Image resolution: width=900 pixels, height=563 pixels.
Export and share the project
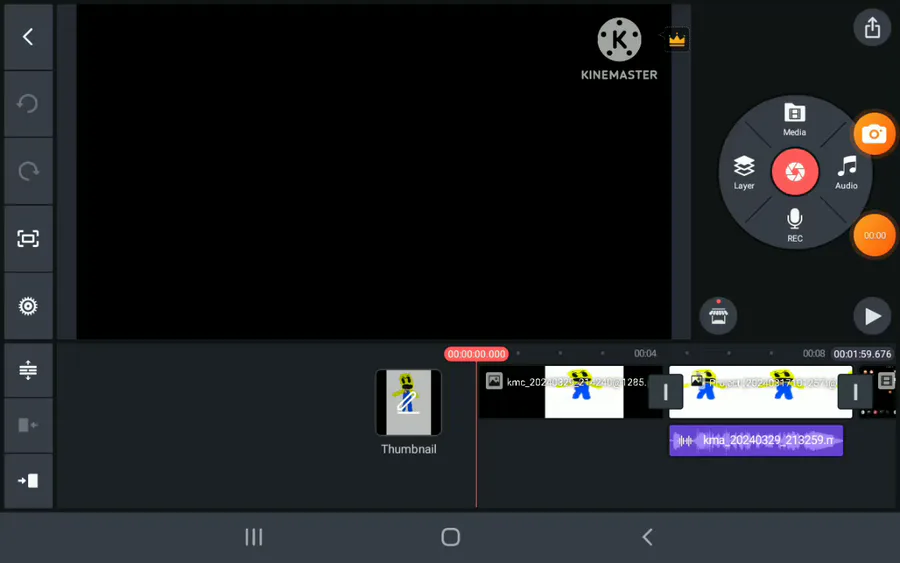point(872,28)
